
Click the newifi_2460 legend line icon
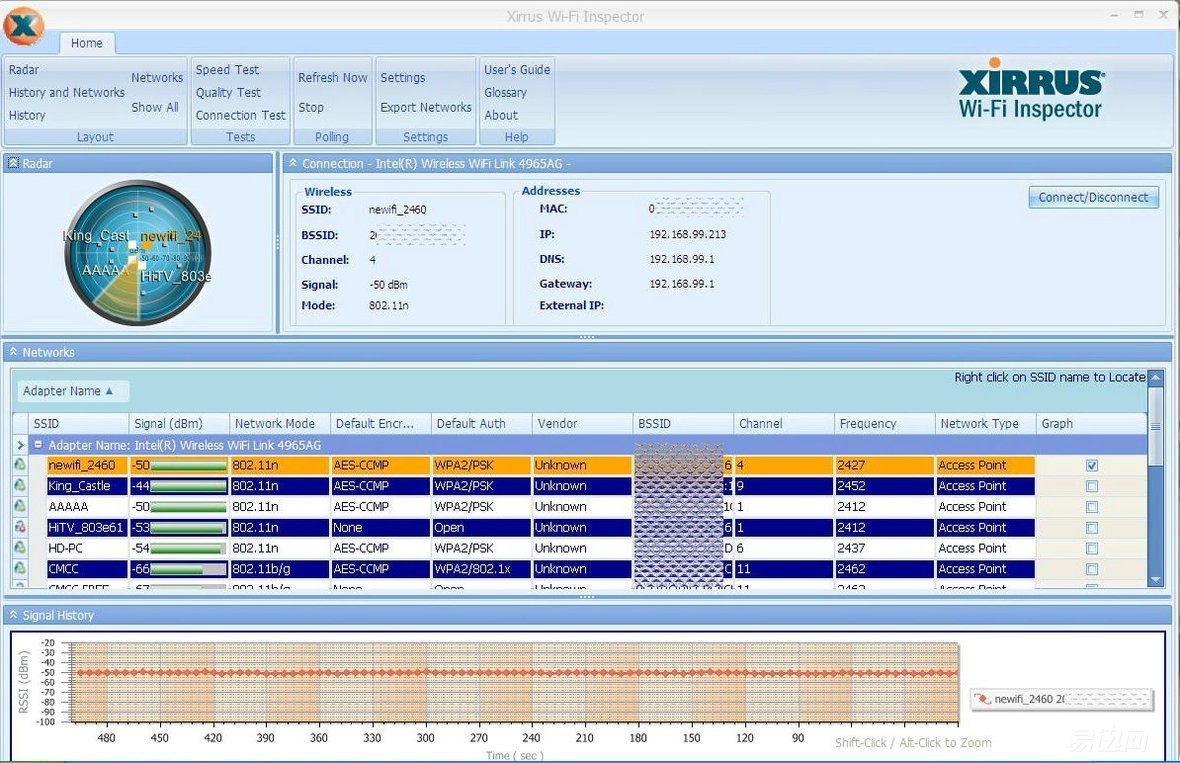pyautogui.click(x=983, y=699)
